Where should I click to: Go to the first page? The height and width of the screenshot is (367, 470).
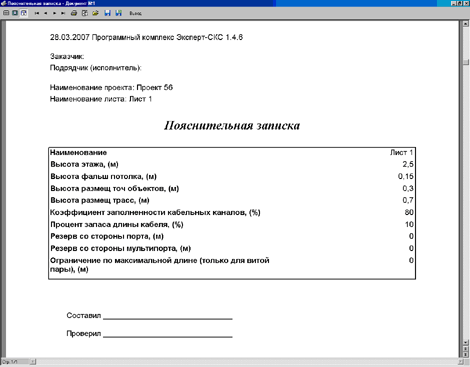(x=37, y=13)
